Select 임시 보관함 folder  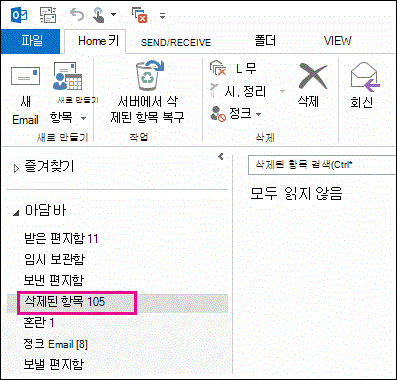tap(55, 259)
